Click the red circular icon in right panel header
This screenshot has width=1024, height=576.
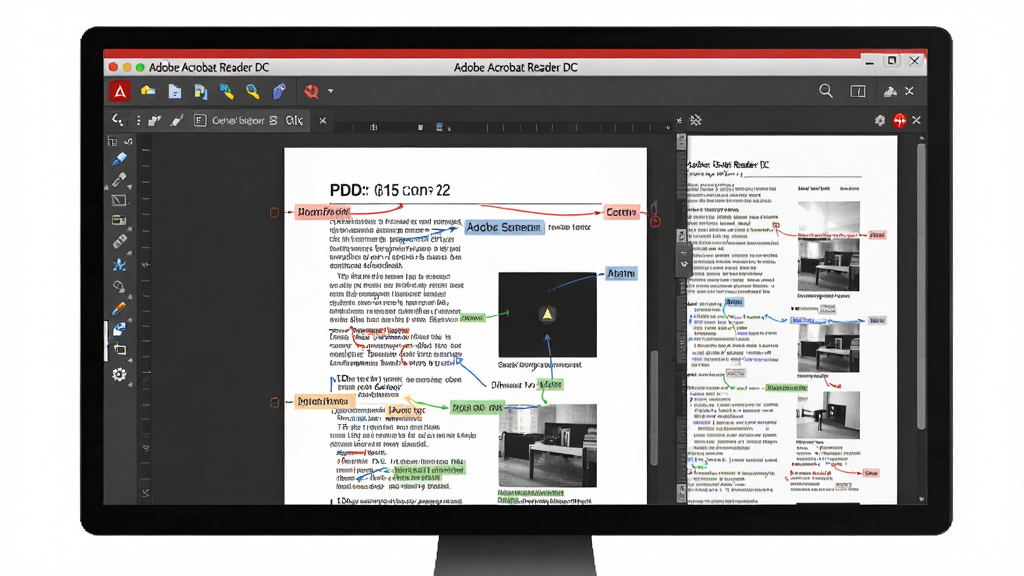900,120
